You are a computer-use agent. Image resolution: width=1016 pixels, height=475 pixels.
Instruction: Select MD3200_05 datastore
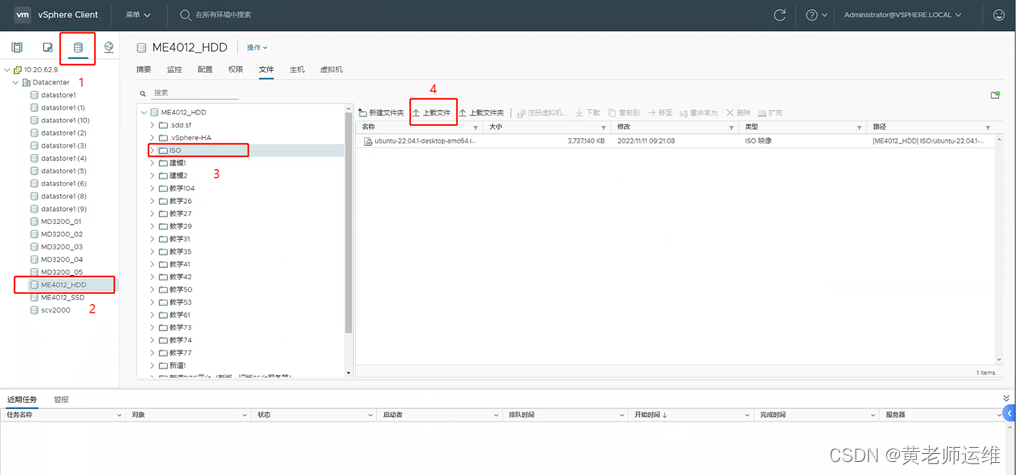(61, 272)
